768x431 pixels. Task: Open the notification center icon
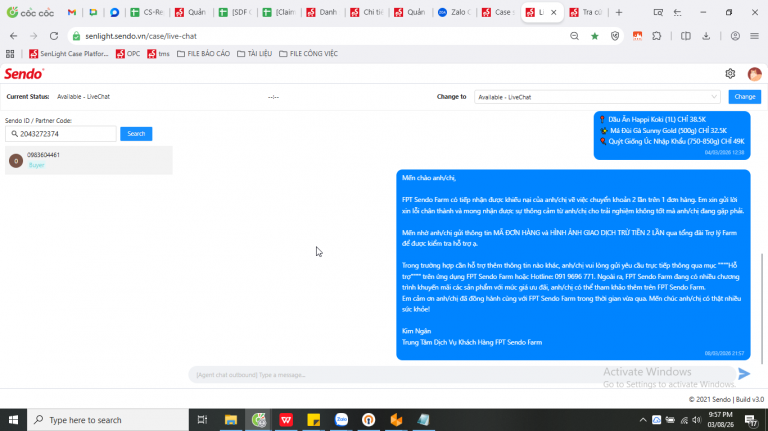[750, 420]
